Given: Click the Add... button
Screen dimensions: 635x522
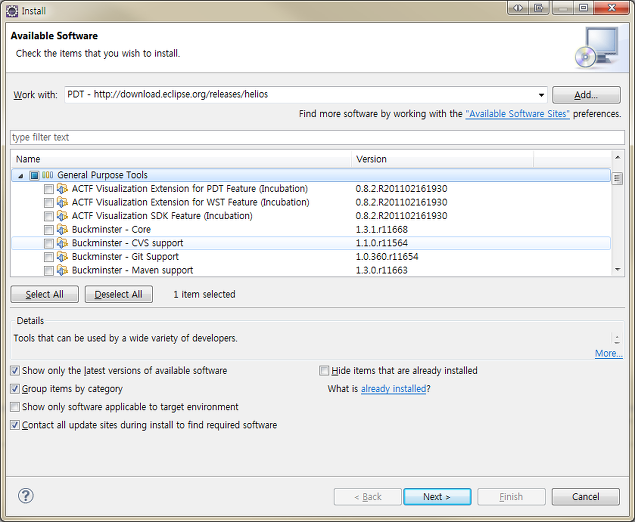Looking at the screenshot, I should [x=586, y=95].
